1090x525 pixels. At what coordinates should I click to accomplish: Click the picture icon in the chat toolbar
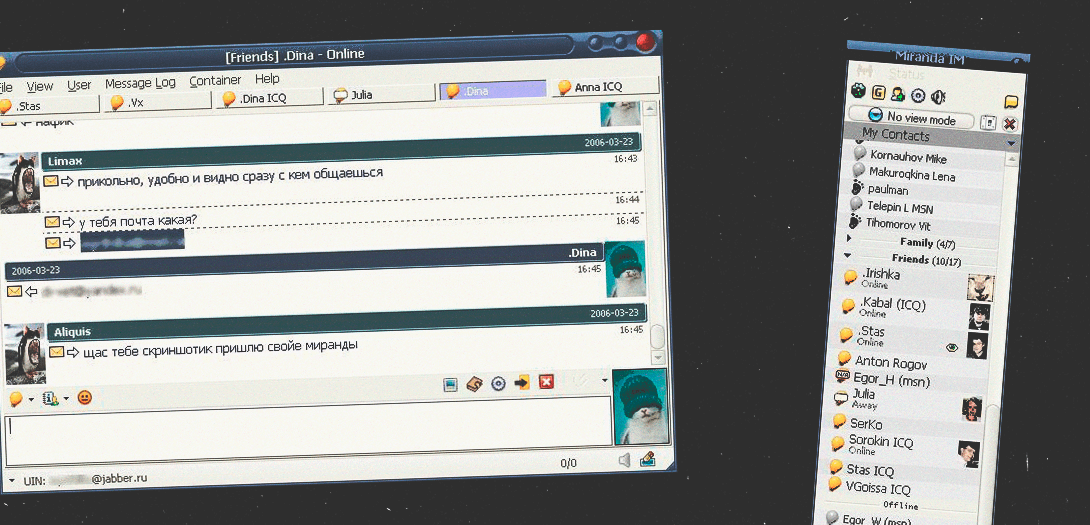(450, 384)
